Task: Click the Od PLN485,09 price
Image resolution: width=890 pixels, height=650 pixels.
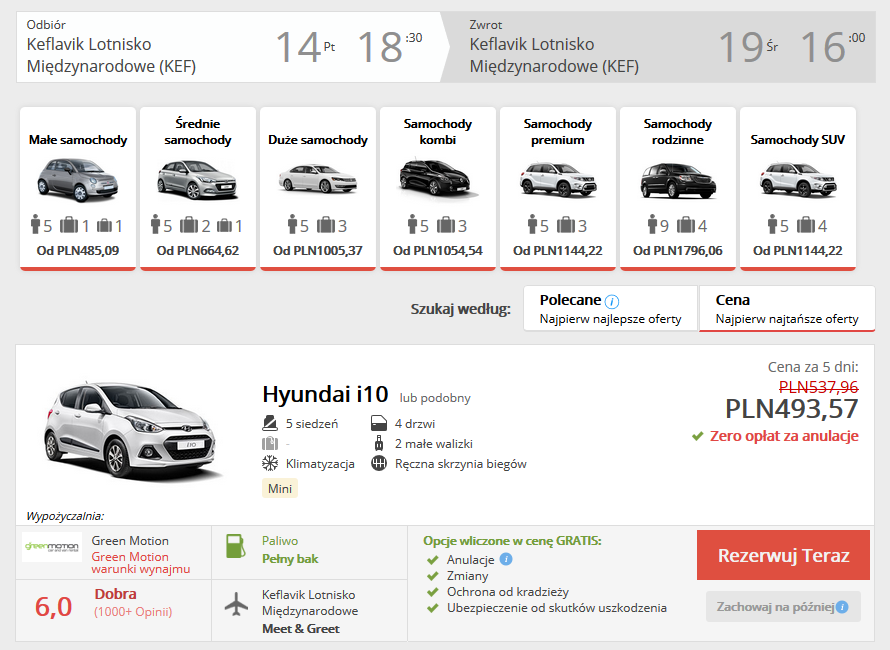Action: [78, 250]
